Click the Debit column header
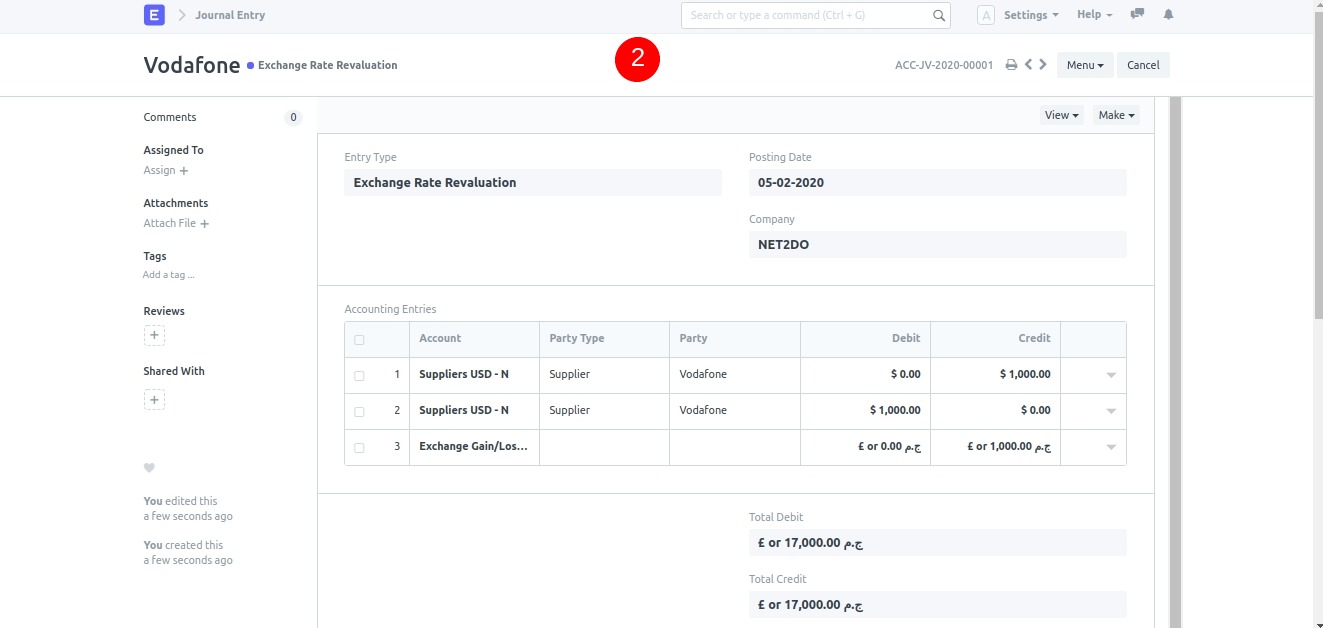Viewport: 1323px width, 628px height. pos(906,338)
